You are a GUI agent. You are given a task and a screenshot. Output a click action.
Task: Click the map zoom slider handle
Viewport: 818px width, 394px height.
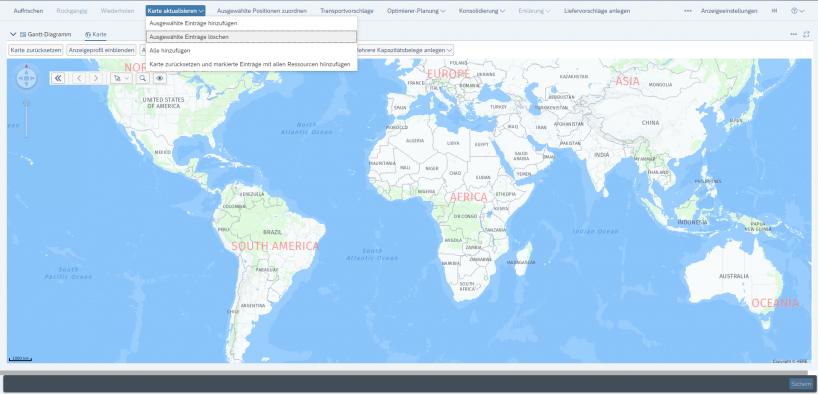point(27,103)
